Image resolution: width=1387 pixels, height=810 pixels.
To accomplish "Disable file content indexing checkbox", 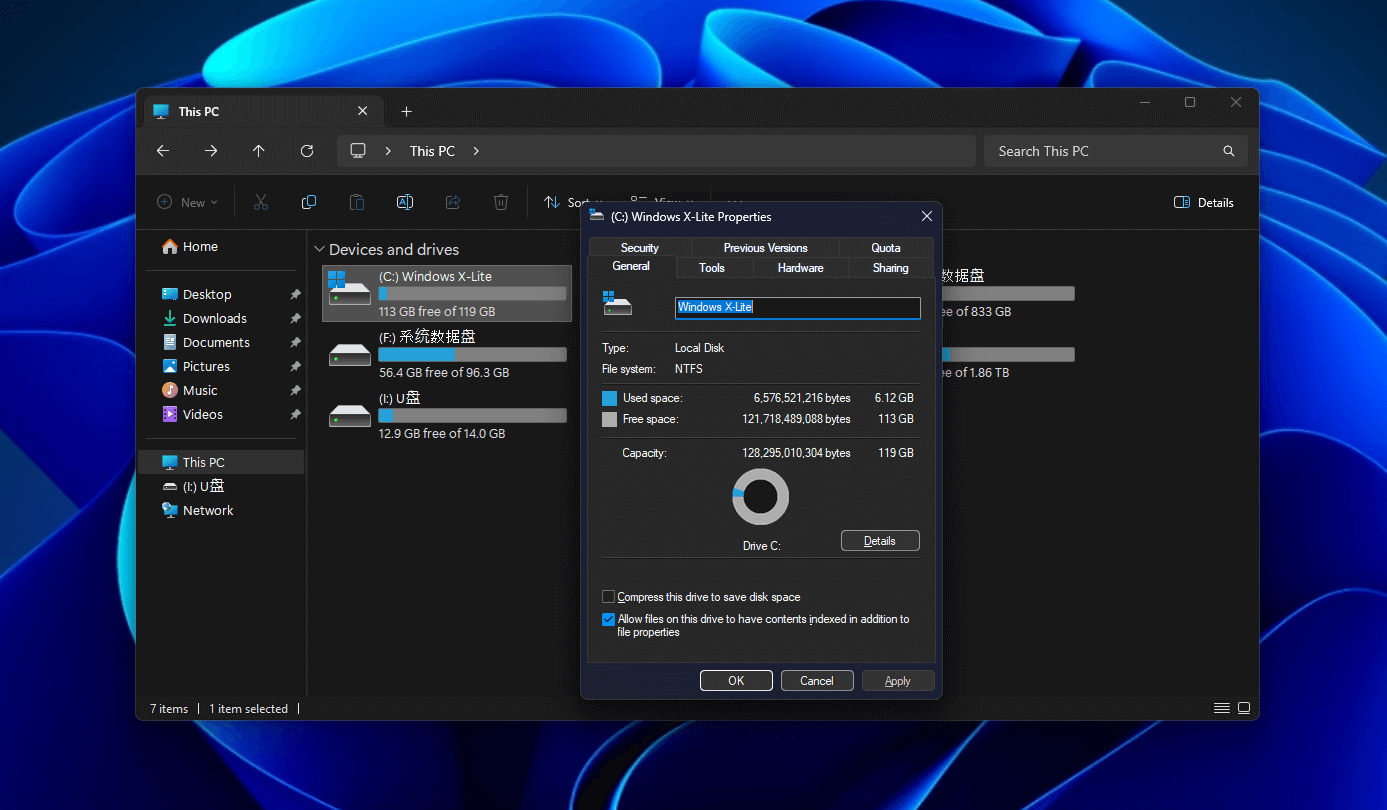I will click(x=609, y=618).
